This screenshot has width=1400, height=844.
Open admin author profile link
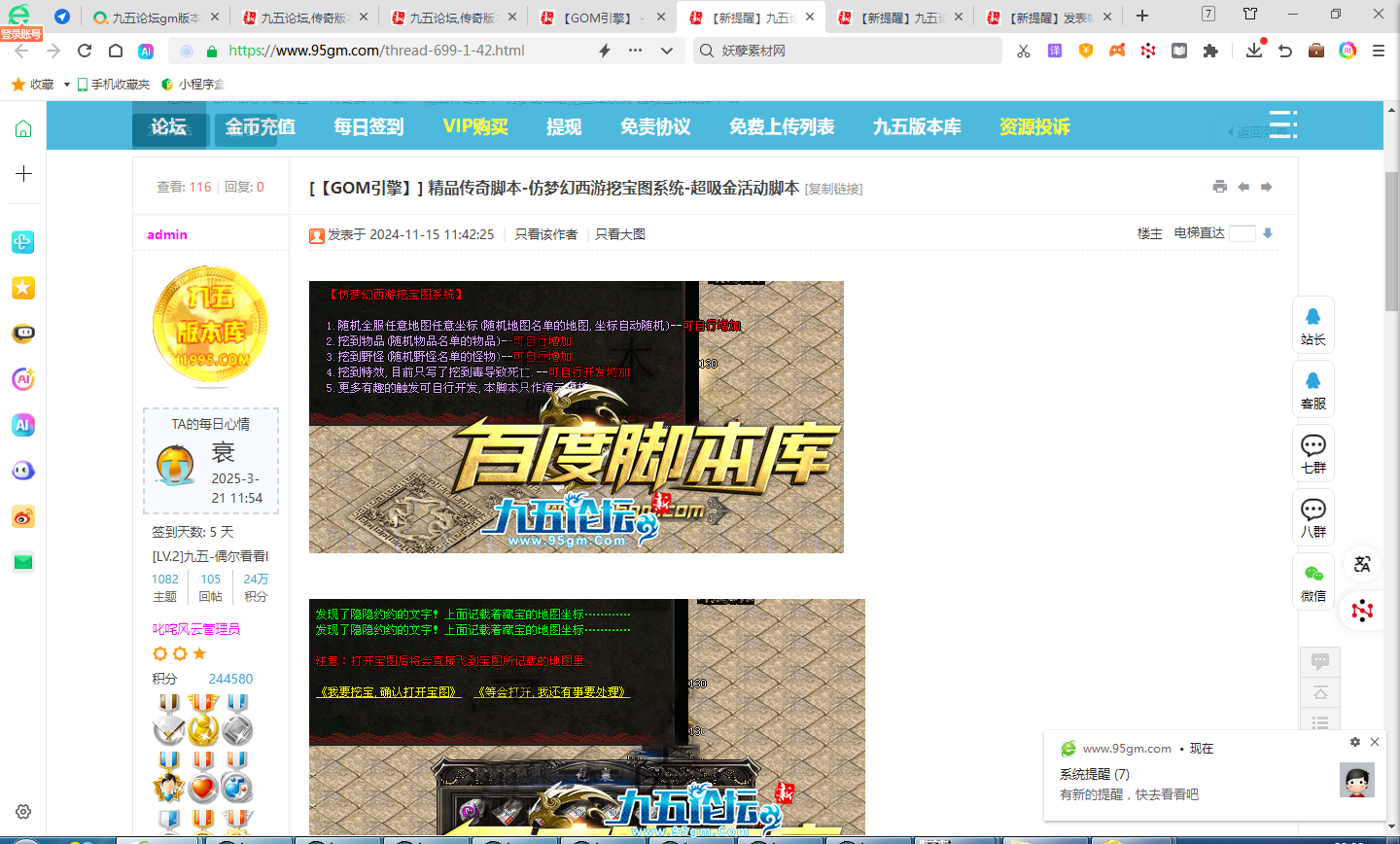point(167,234)
